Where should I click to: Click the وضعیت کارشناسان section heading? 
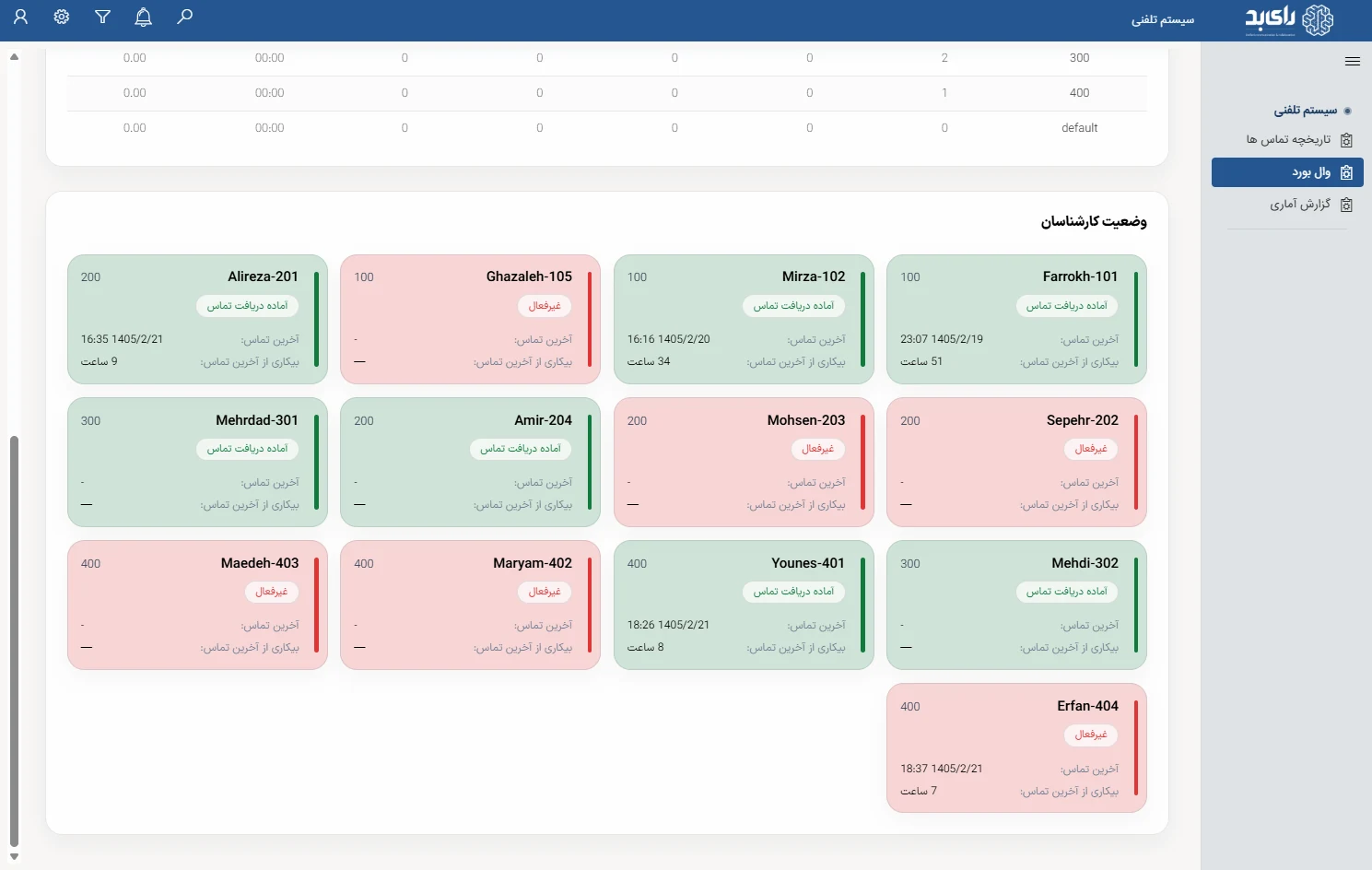[x=1094, y=221]
